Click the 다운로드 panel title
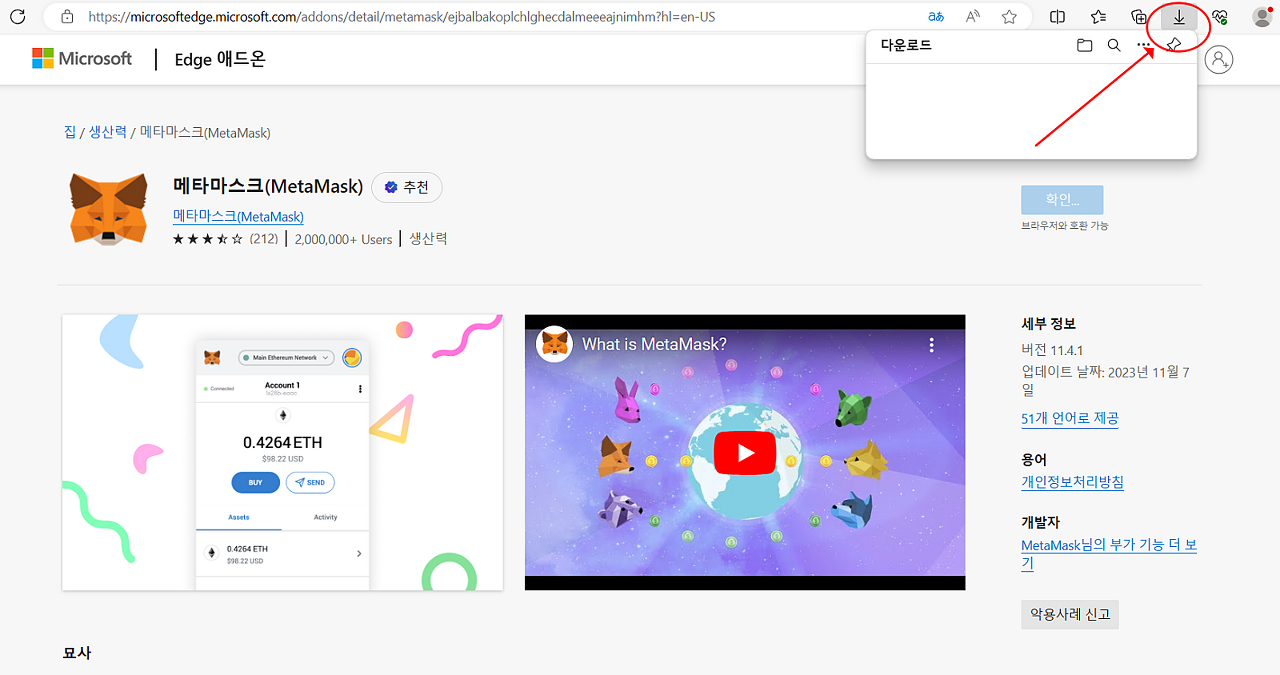Screen dimensions: 1280x675 click(x=906, y=45)
